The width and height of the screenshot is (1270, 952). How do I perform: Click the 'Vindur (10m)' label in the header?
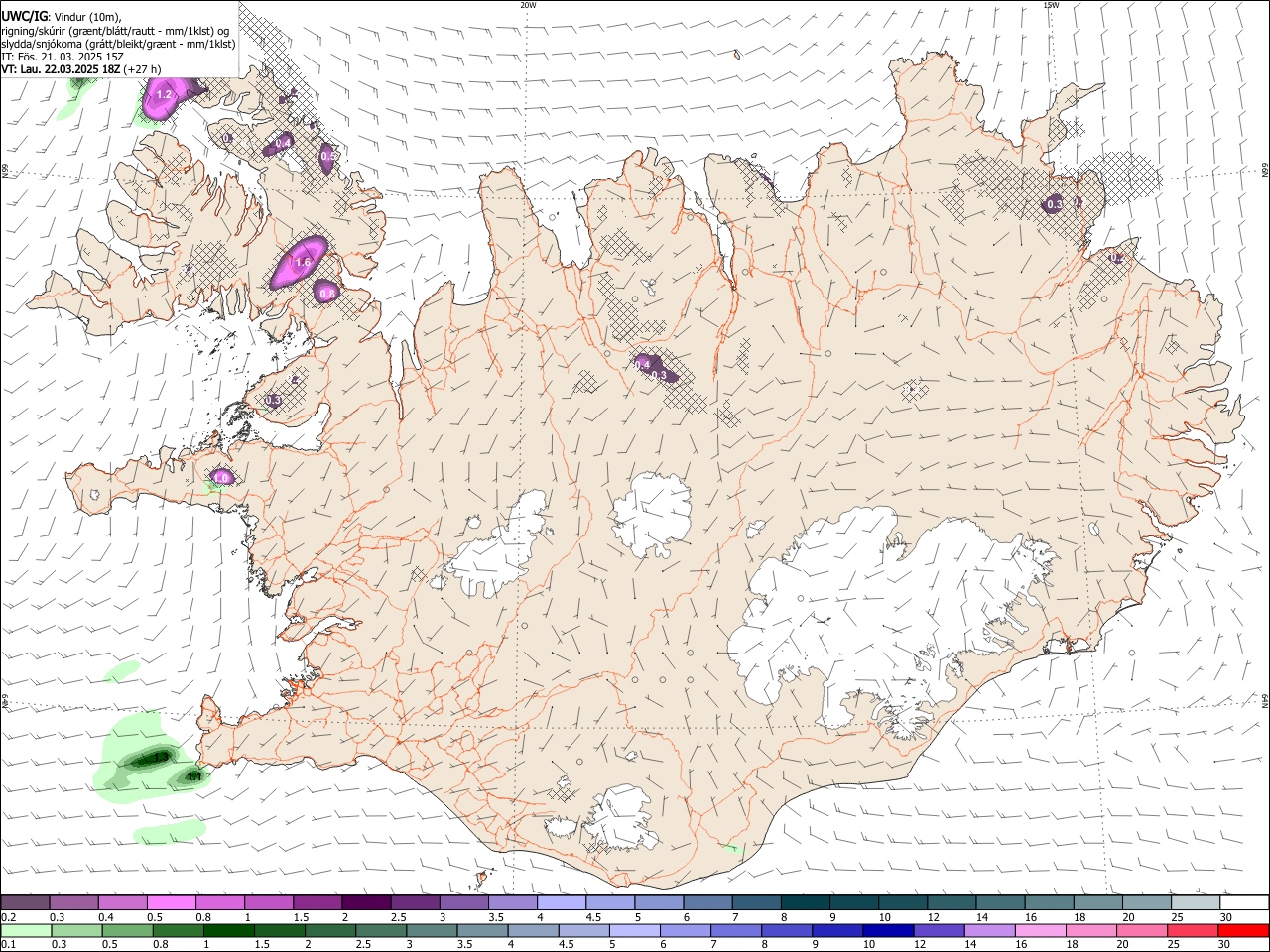(87, 16)
